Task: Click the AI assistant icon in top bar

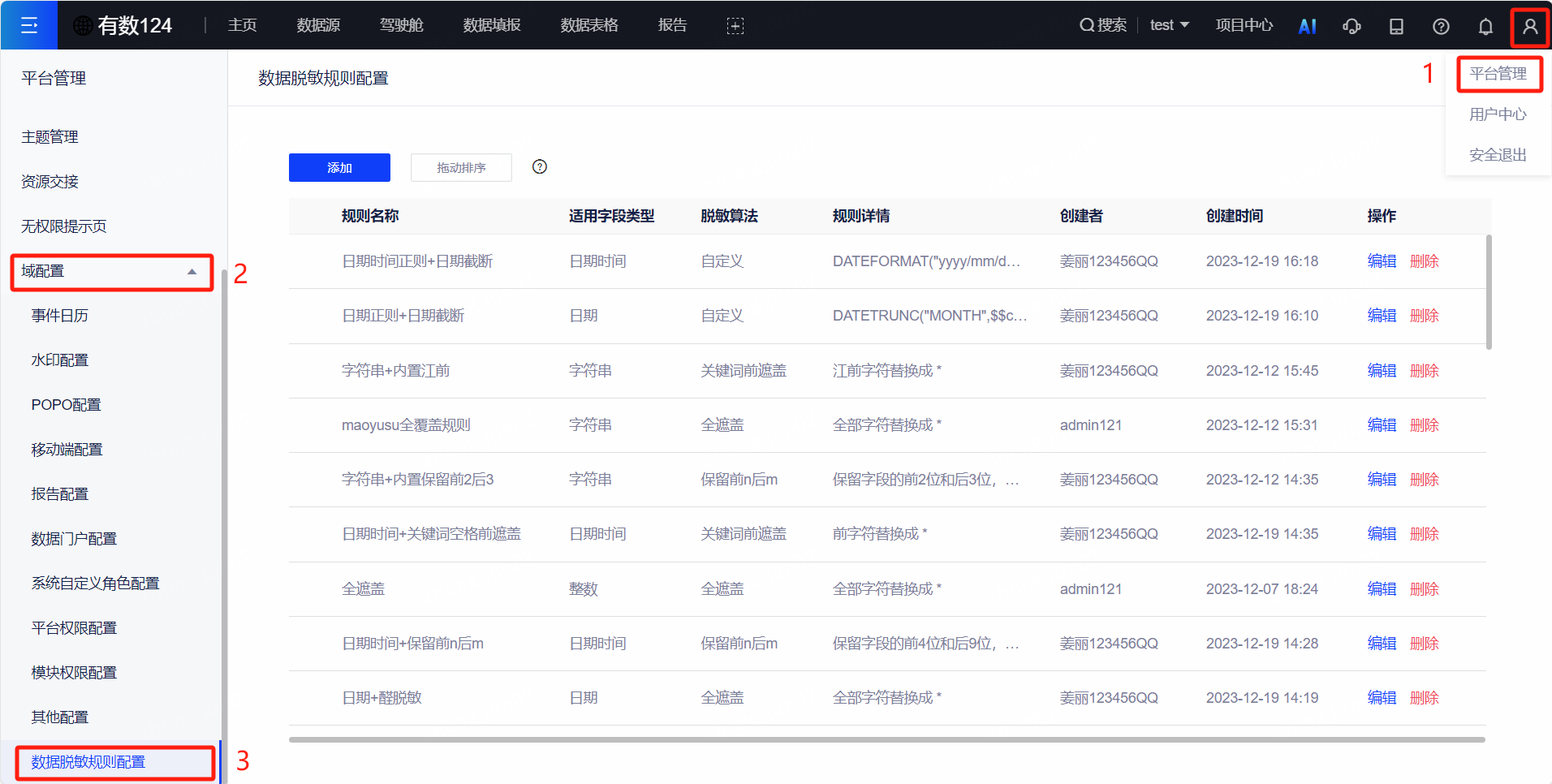Action: click(x=1307, y=25)
